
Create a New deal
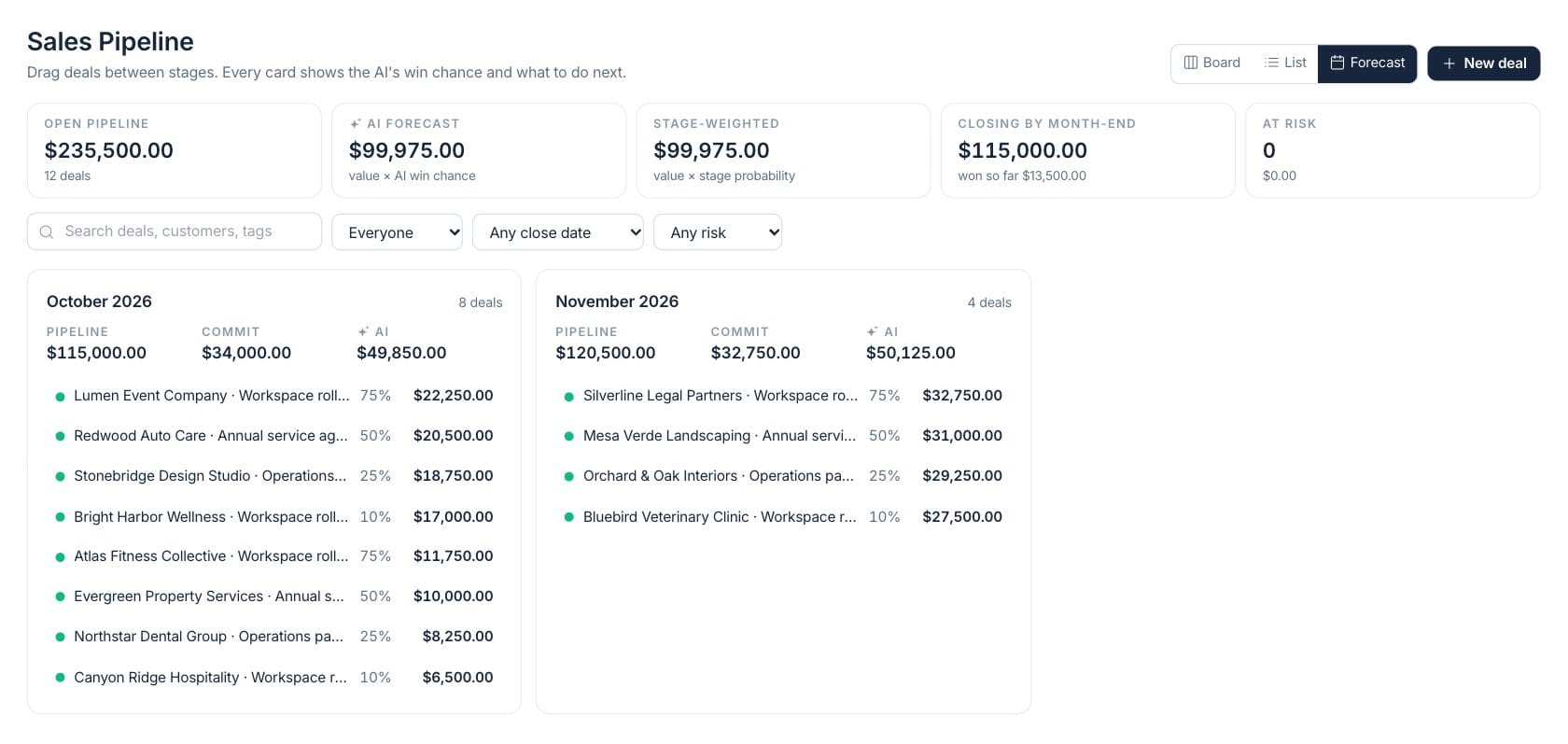point(1484,63)
